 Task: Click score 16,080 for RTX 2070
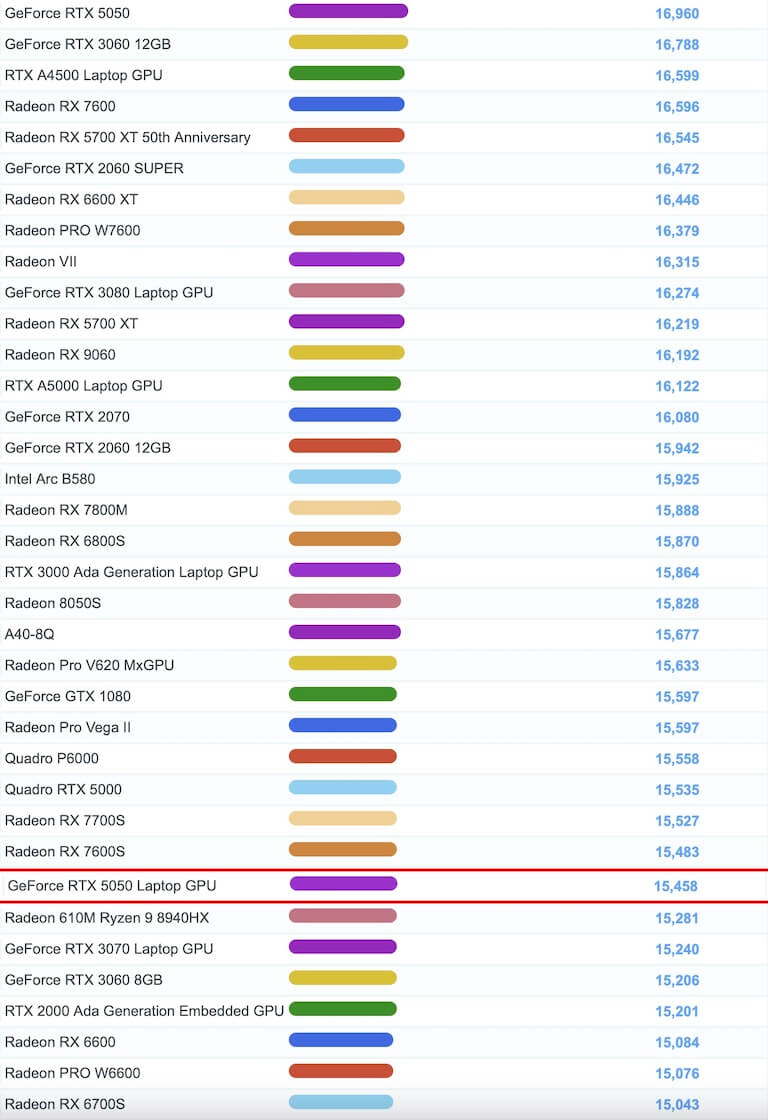[677, 418]
